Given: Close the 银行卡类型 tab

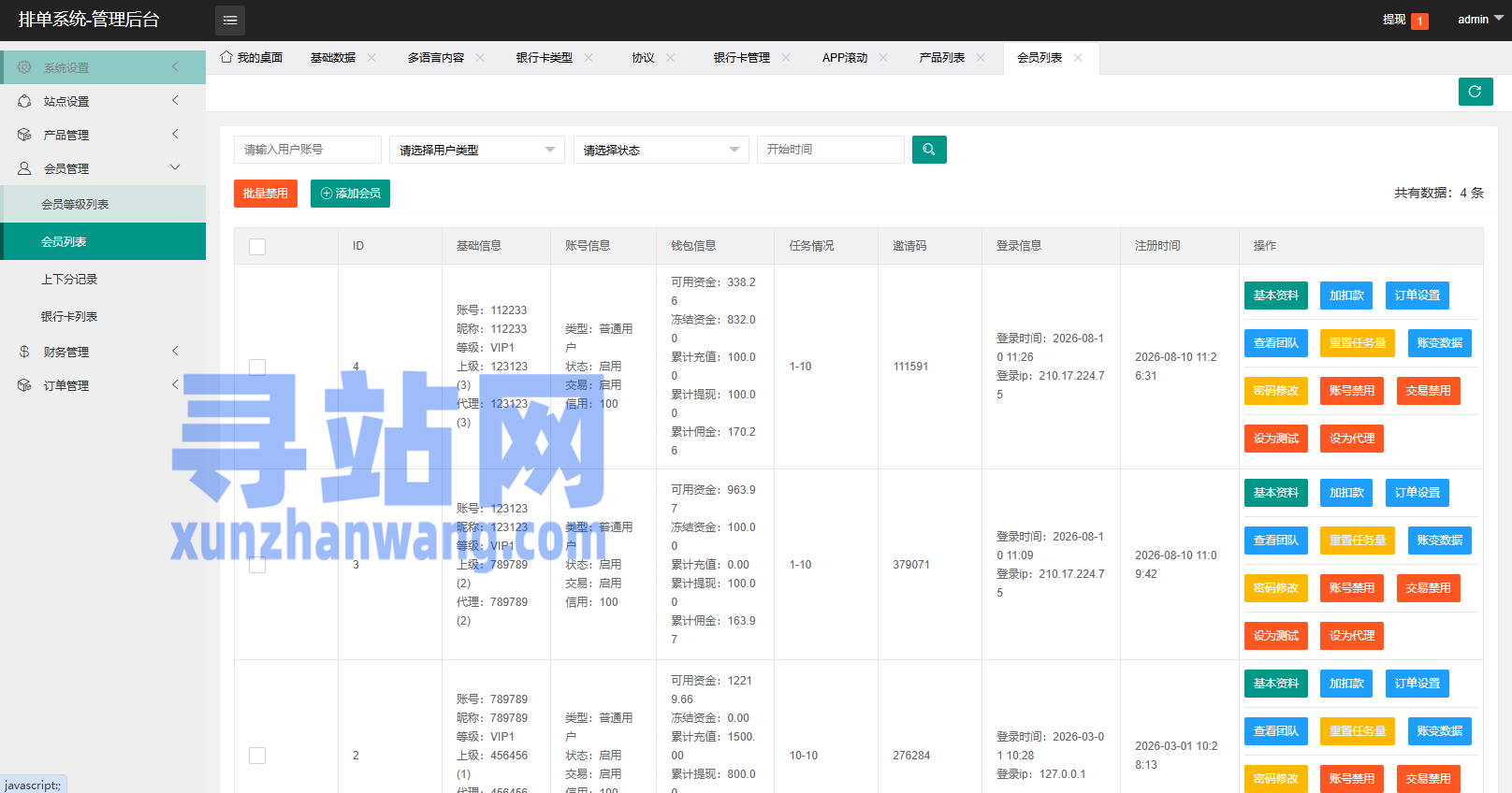Looking at the screenshot, I should 589,58.
